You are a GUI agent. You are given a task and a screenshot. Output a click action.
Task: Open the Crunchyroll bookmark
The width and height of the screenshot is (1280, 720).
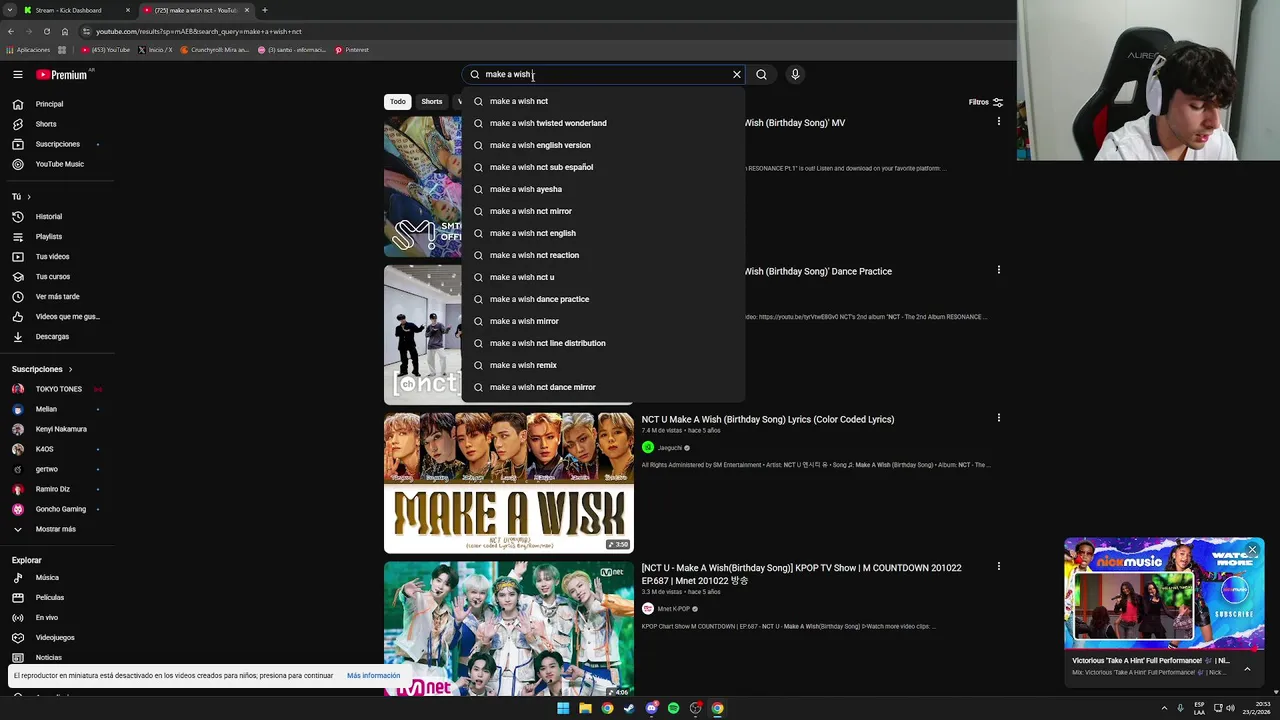click(x=215, y=50)
